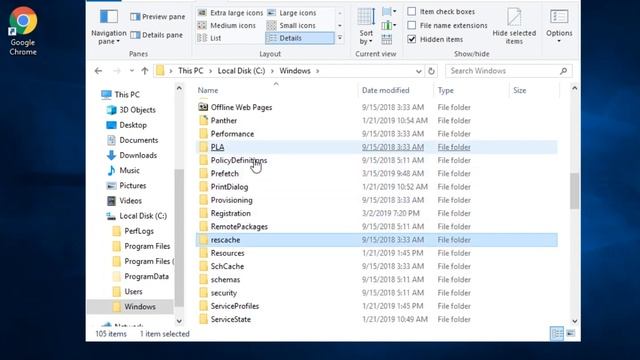Sort by Name column header
The image size is (640, 360).
point(208,91)
